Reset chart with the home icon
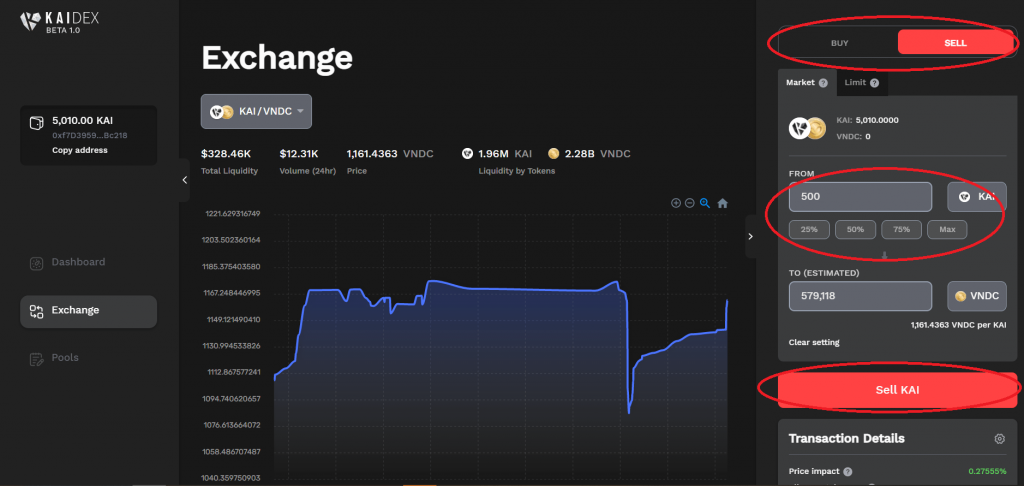The height and width of the screenshot is (486, 1024). point(722,203)
